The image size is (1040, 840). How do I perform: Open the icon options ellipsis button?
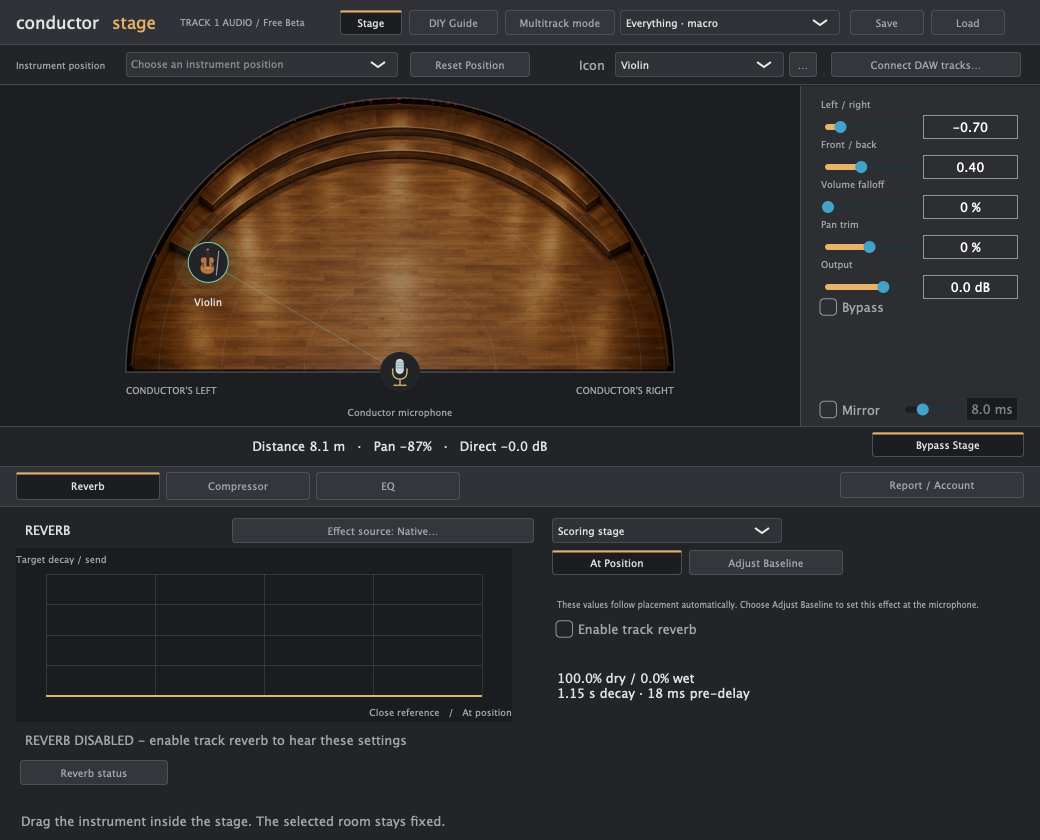[x=803, y=65]
